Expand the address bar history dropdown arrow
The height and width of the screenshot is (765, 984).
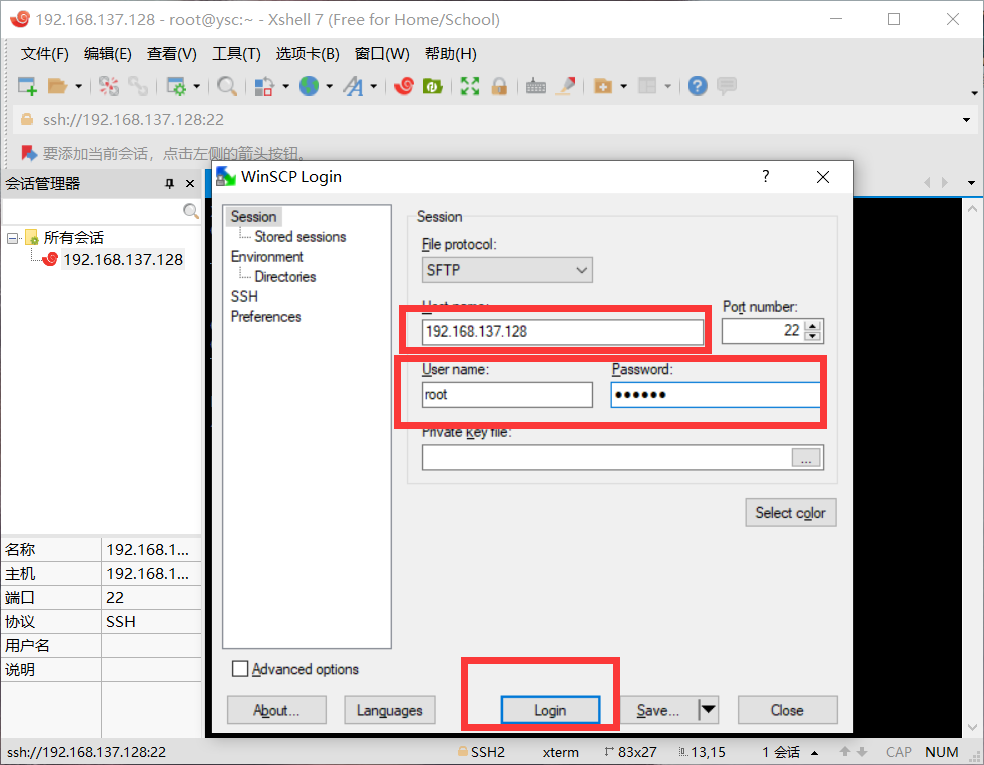click(x=966, y=120)
